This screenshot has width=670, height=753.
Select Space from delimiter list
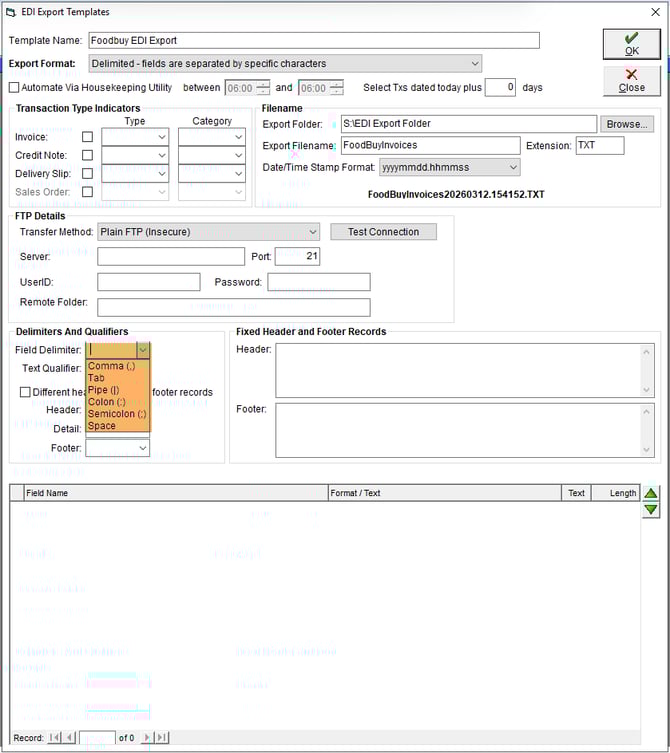(118, 426)
